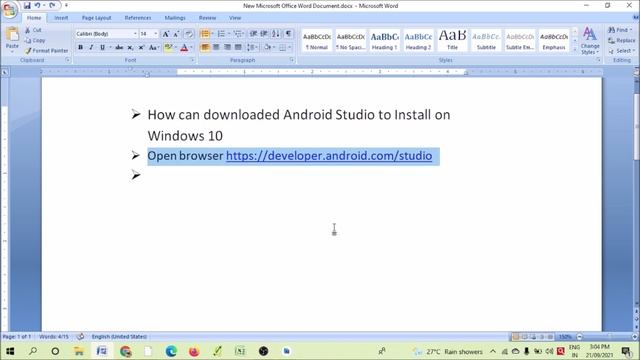Click the 150% zoom level indicator
640x360 pixels.
click(x=565, y=337)
